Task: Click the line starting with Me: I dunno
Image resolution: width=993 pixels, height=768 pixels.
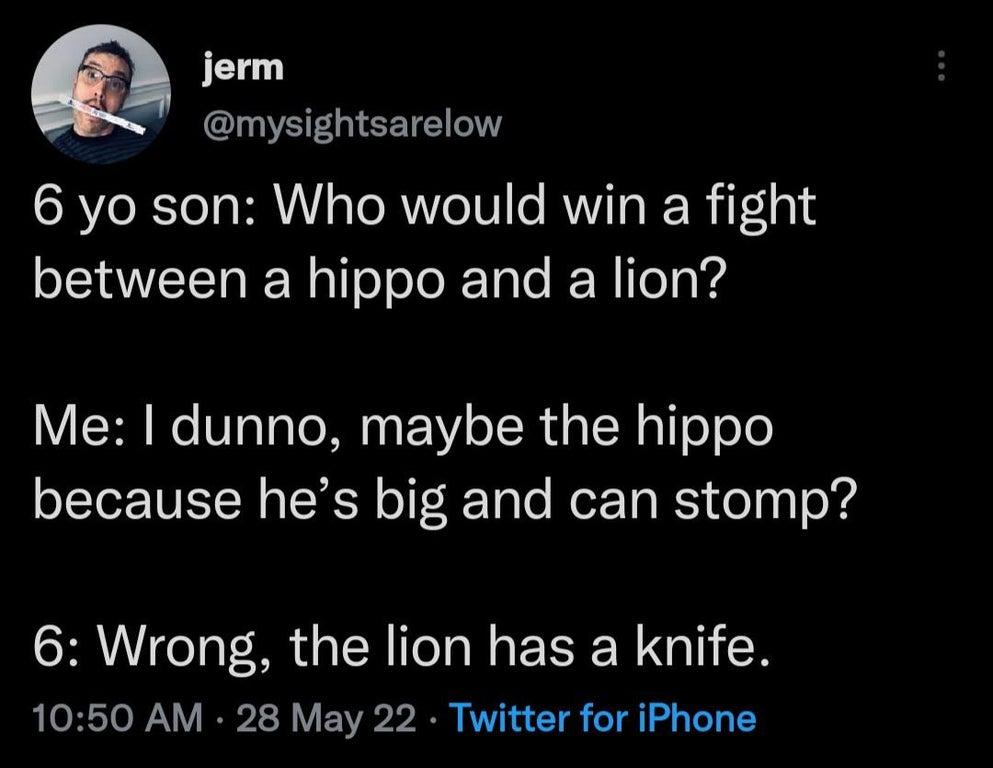Action: point(400,428)
